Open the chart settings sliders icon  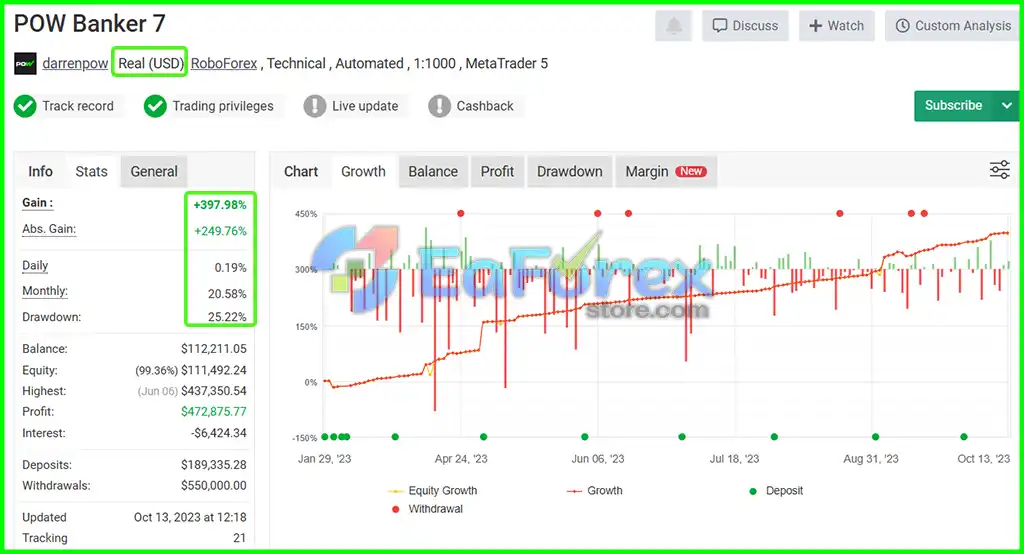point(999,170)
